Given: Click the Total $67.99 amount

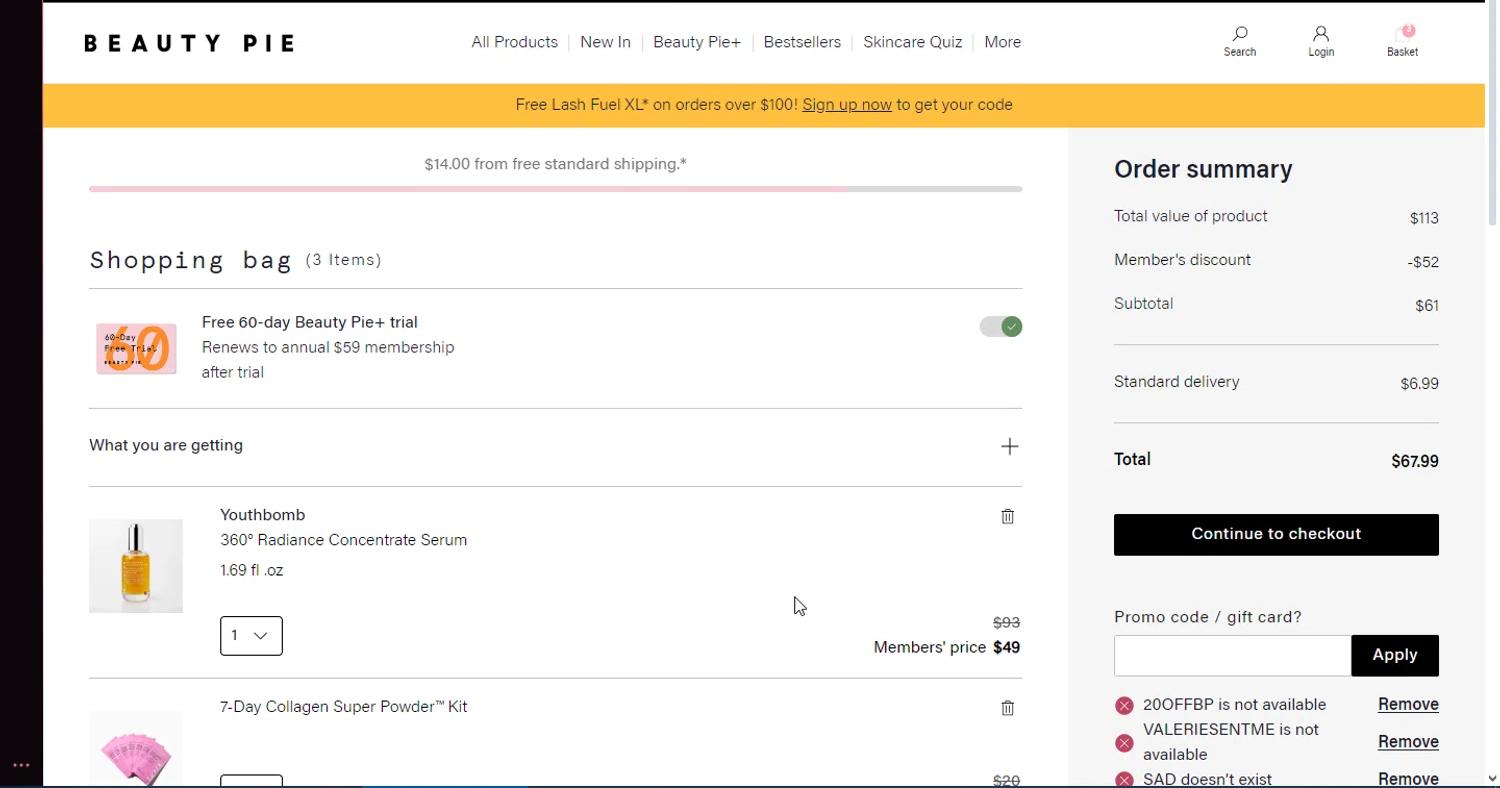Looking at the screenshot, I should pos(1414,461).
